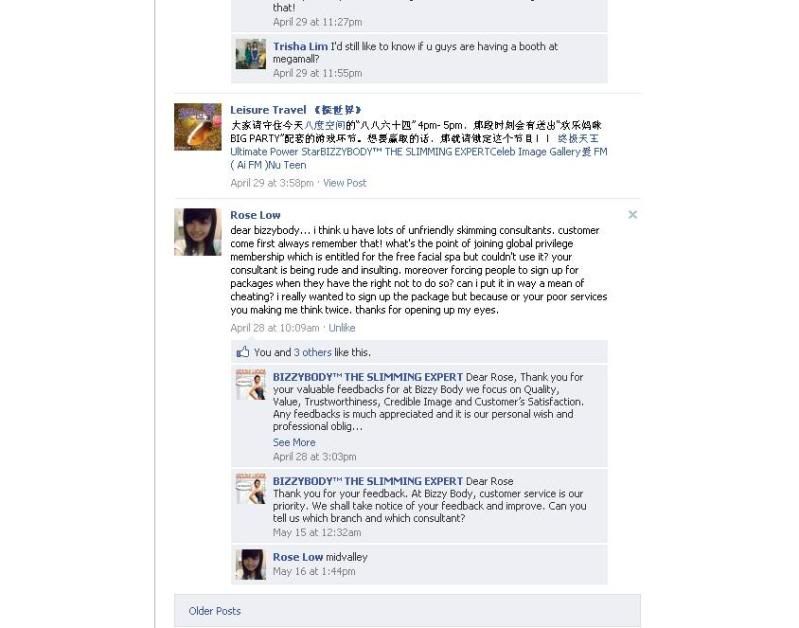Open Leisure Travel page name link
This screenshot has height=628, width=799.
(x=296, y=110)
